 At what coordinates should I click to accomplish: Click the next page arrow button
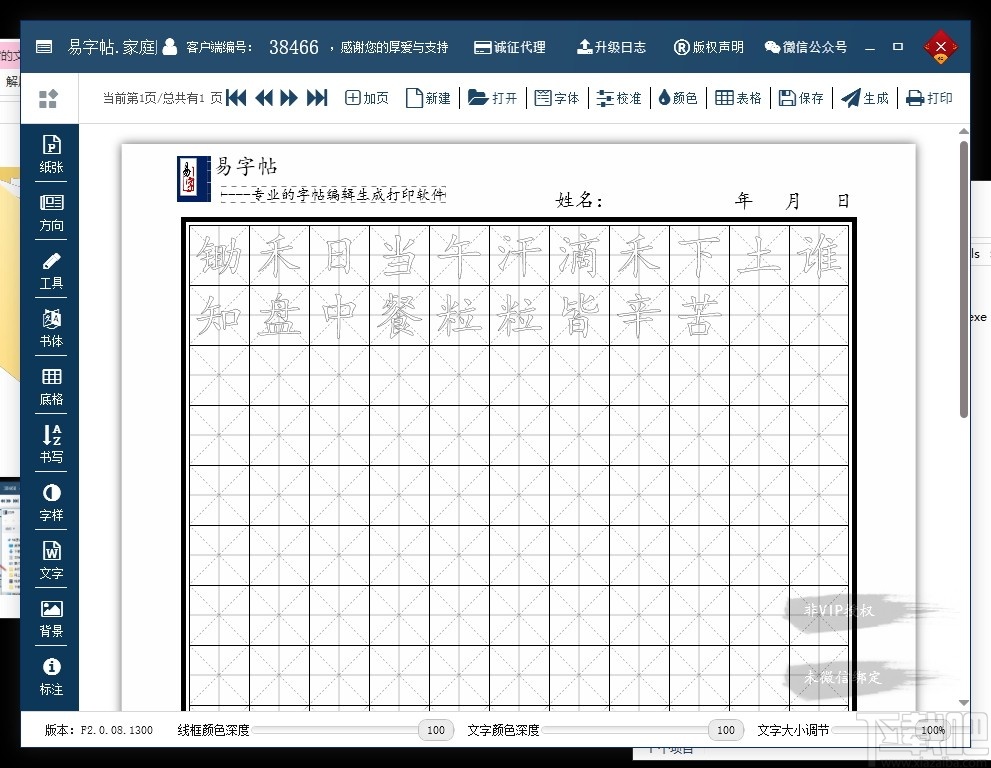tap(289, 98)
